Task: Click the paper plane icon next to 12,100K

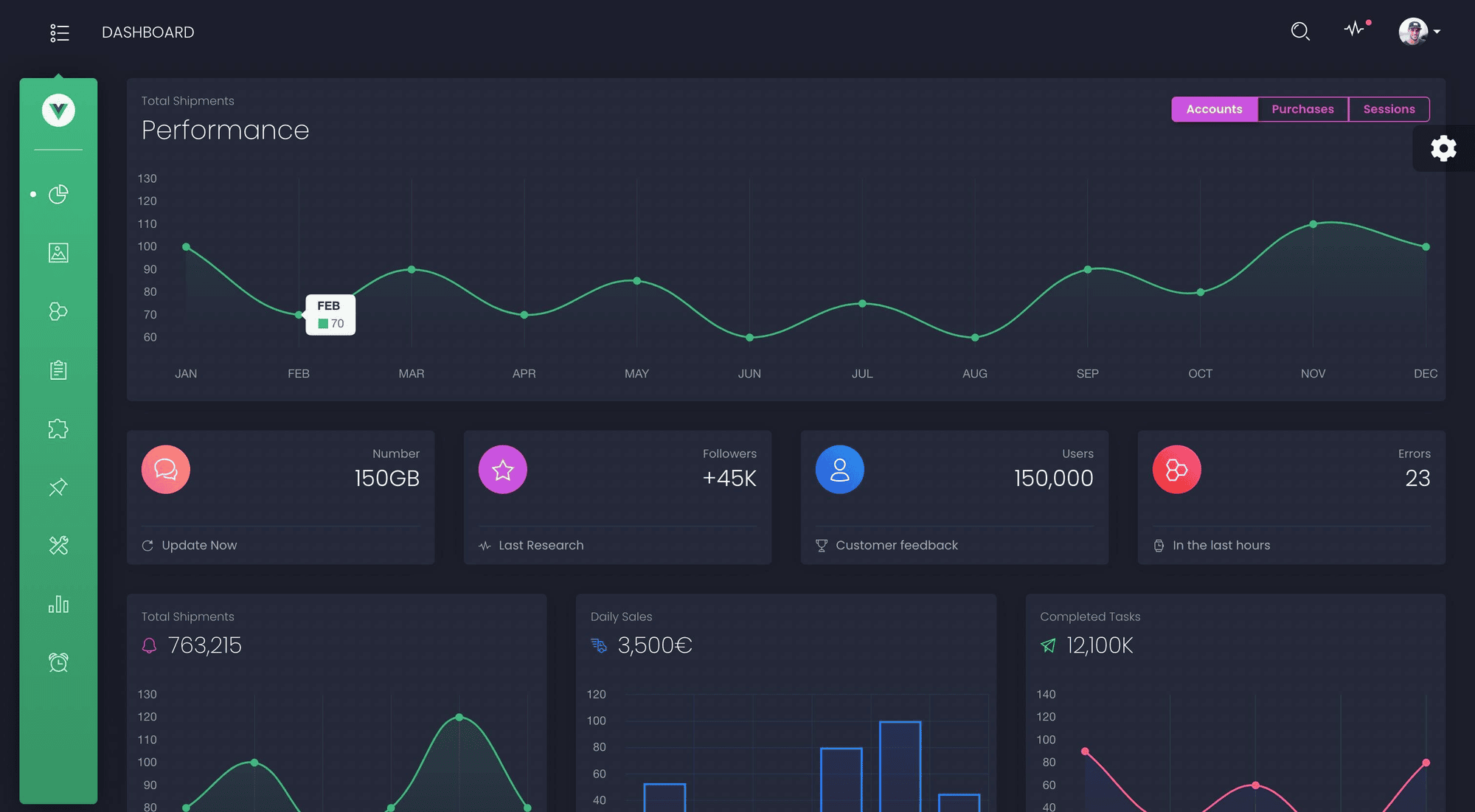Action: (x=1048, y=646)
